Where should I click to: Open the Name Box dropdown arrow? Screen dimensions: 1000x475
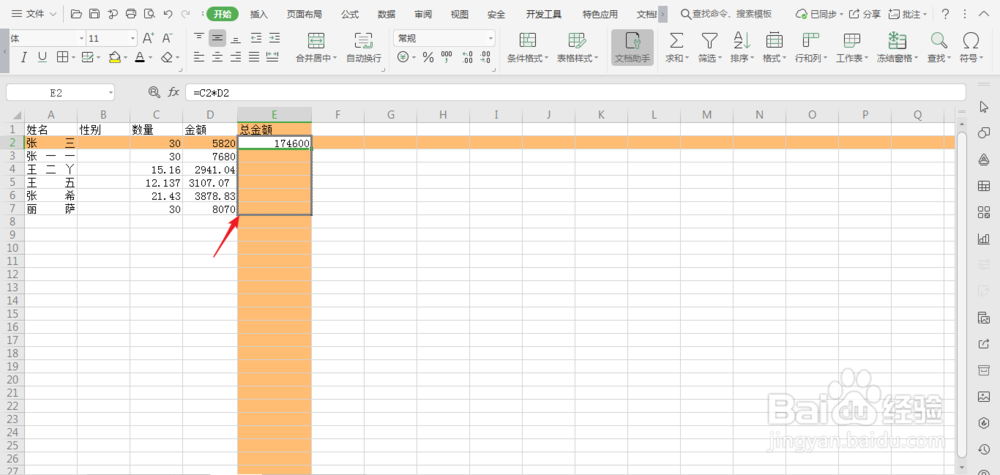[x=111, y=93]
